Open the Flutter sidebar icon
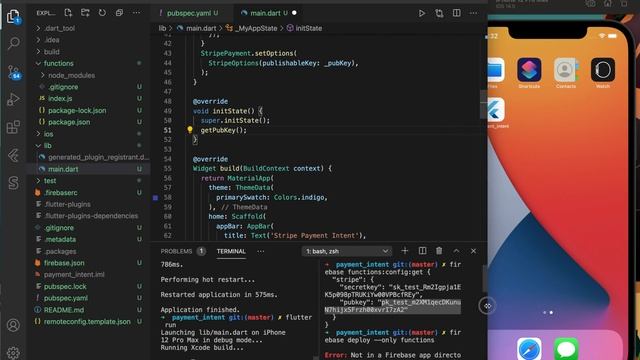 pos(13,155)
